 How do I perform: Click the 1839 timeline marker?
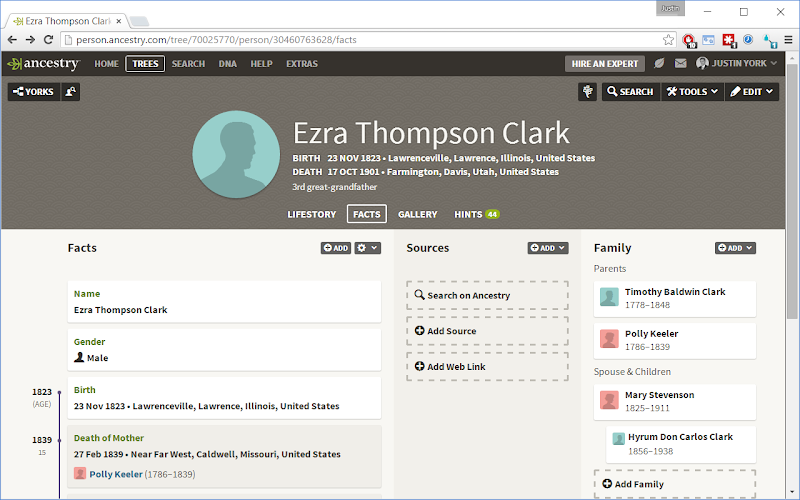coord(59,440)
